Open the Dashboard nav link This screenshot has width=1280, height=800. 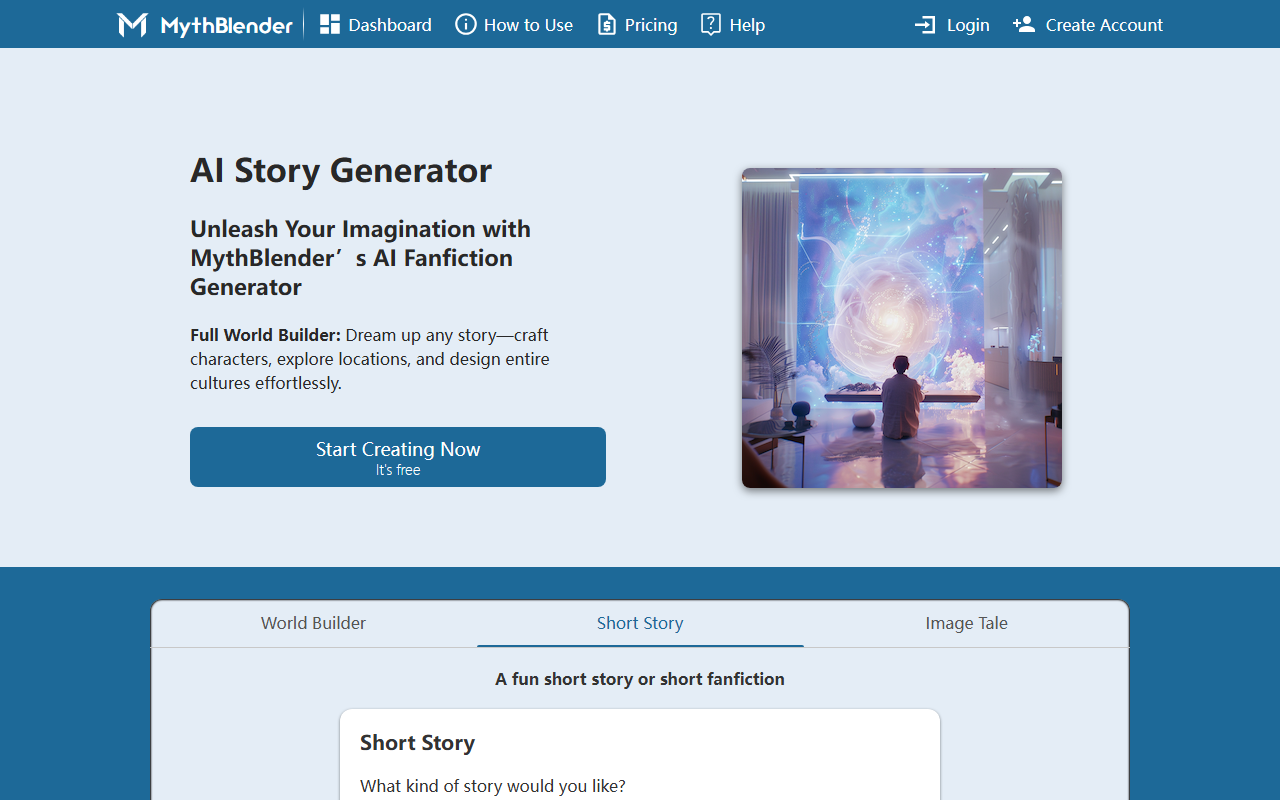376,25
